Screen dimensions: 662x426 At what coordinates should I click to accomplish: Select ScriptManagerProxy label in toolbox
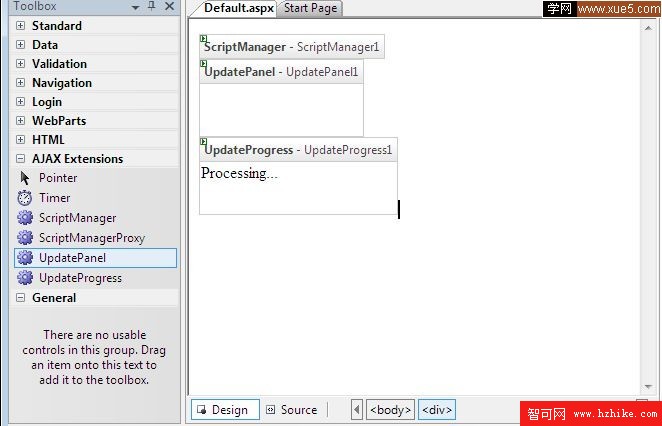tap(92, 238)
